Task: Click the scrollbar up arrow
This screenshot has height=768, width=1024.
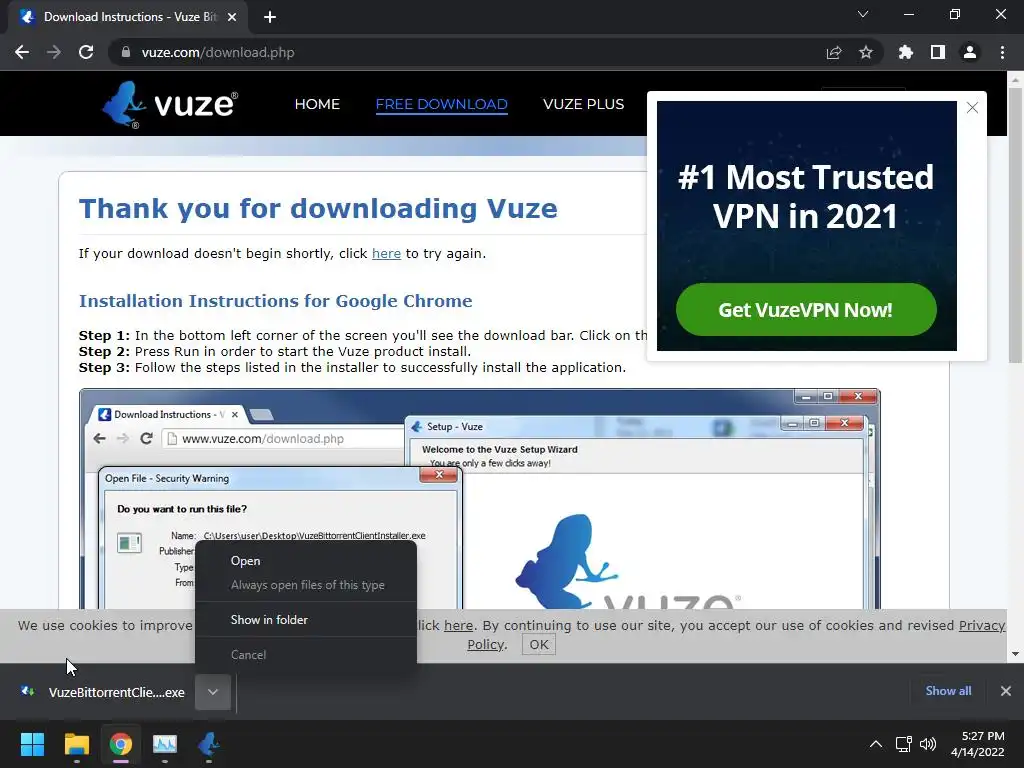Action: 1015,80
